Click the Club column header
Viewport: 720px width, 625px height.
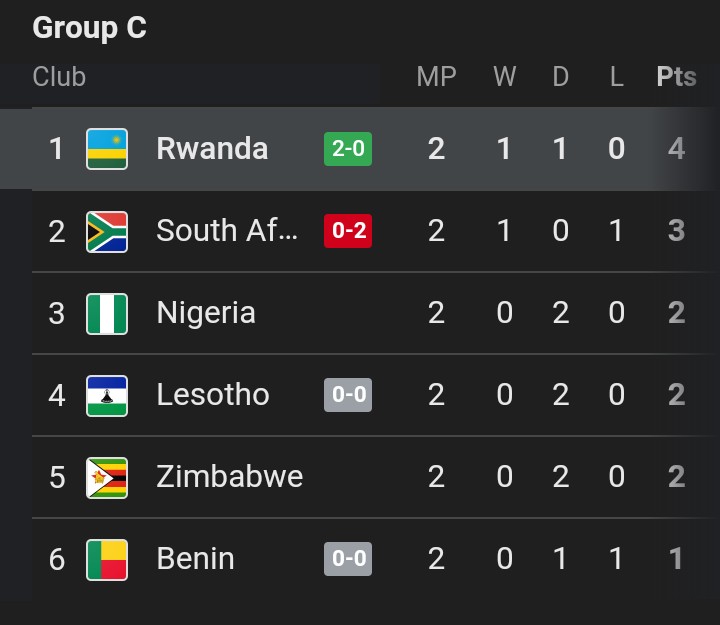(59, 77)
